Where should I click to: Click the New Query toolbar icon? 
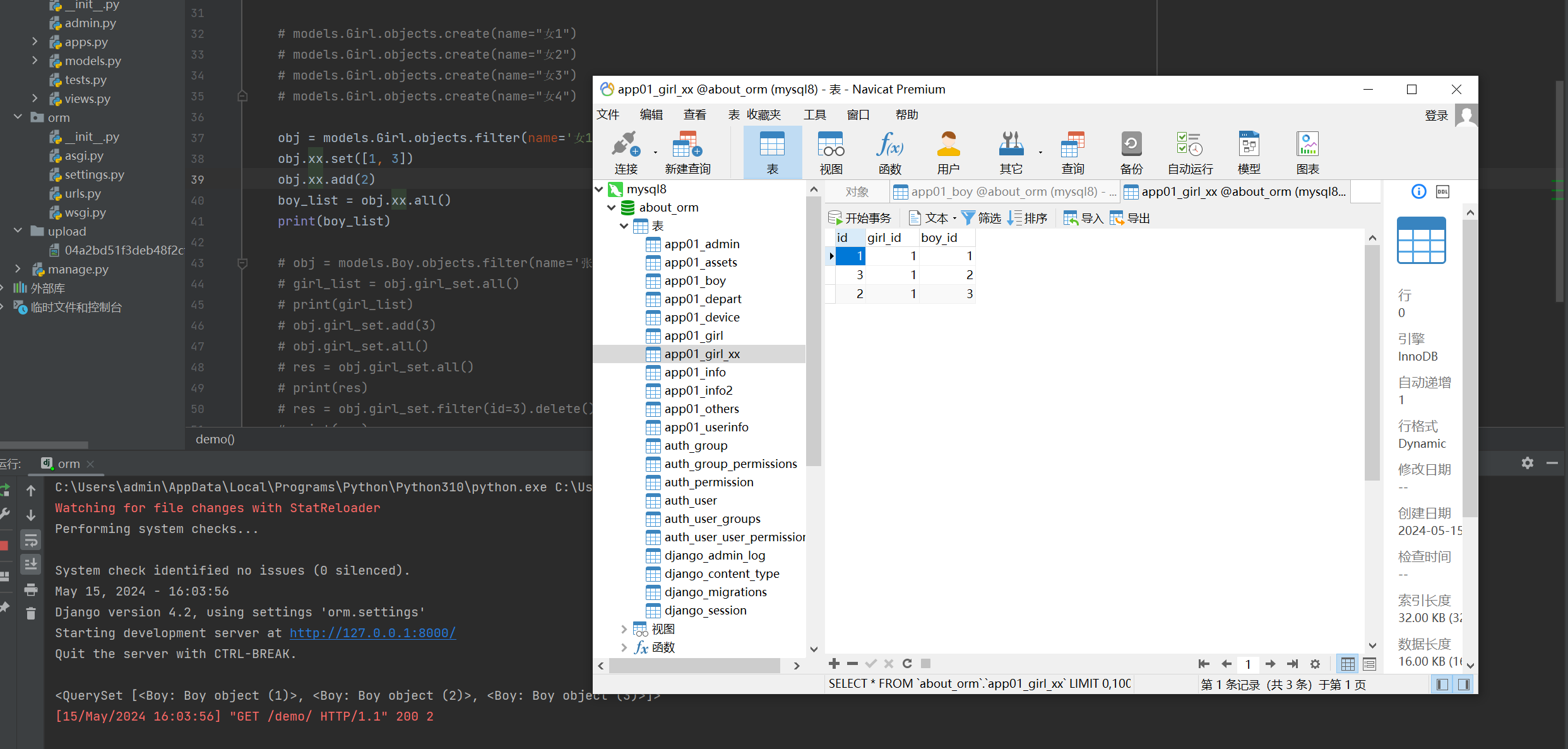(x=687, y=152)
